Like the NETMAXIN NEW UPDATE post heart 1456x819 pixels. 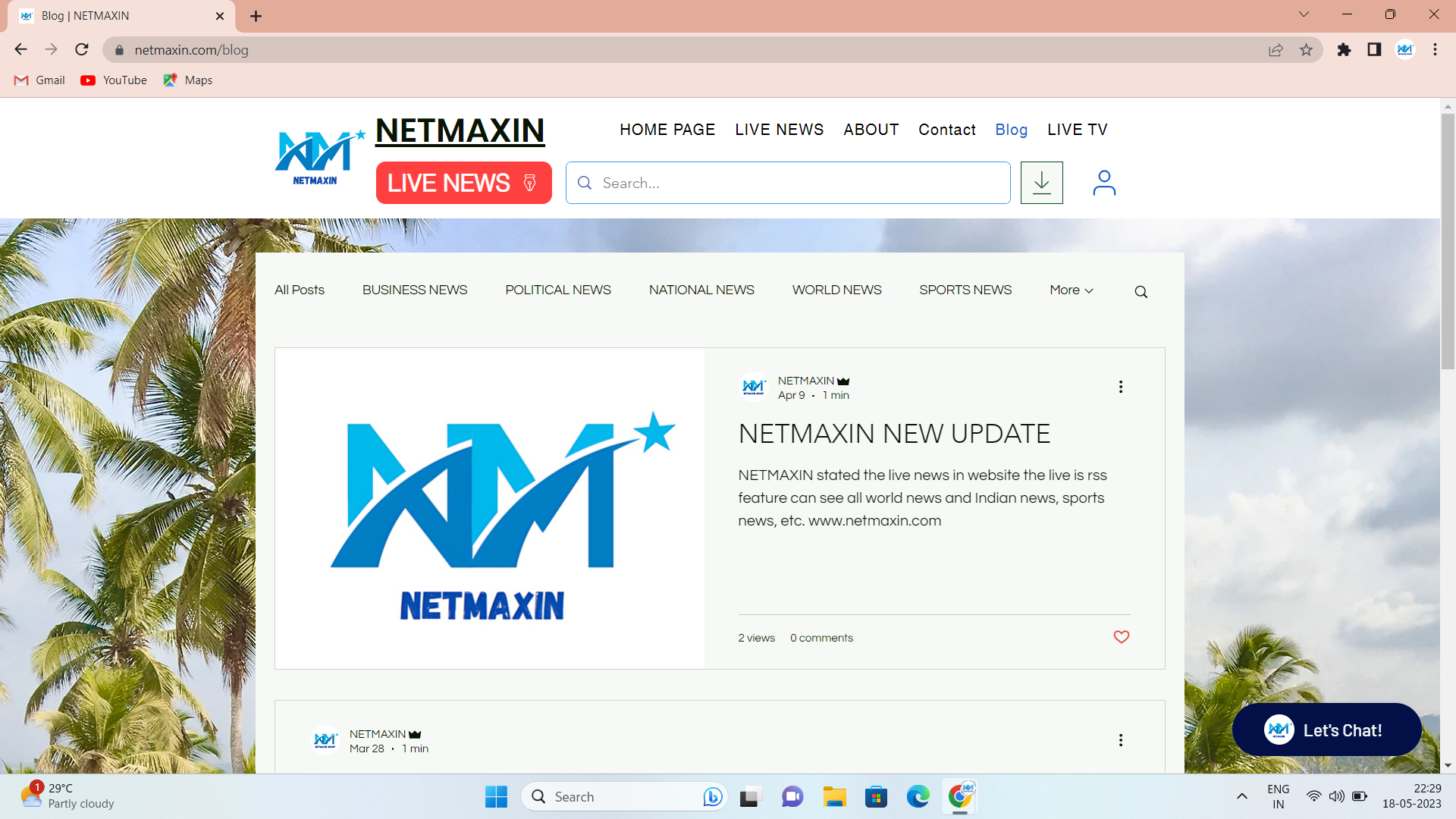click(x=1122, y=637)
